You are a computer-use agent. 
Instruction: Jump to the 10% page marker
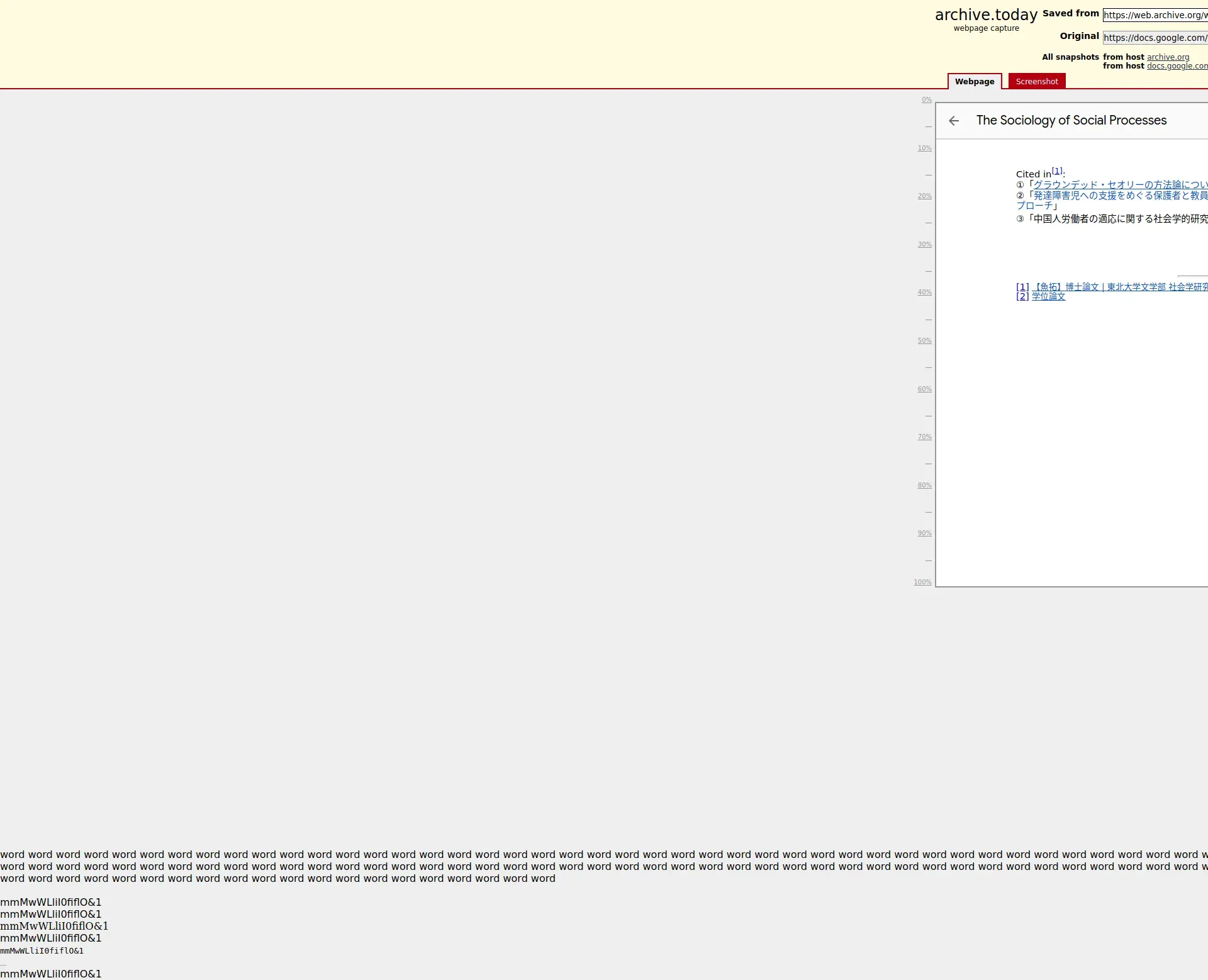pyautogui.click(x=924, y=148)
